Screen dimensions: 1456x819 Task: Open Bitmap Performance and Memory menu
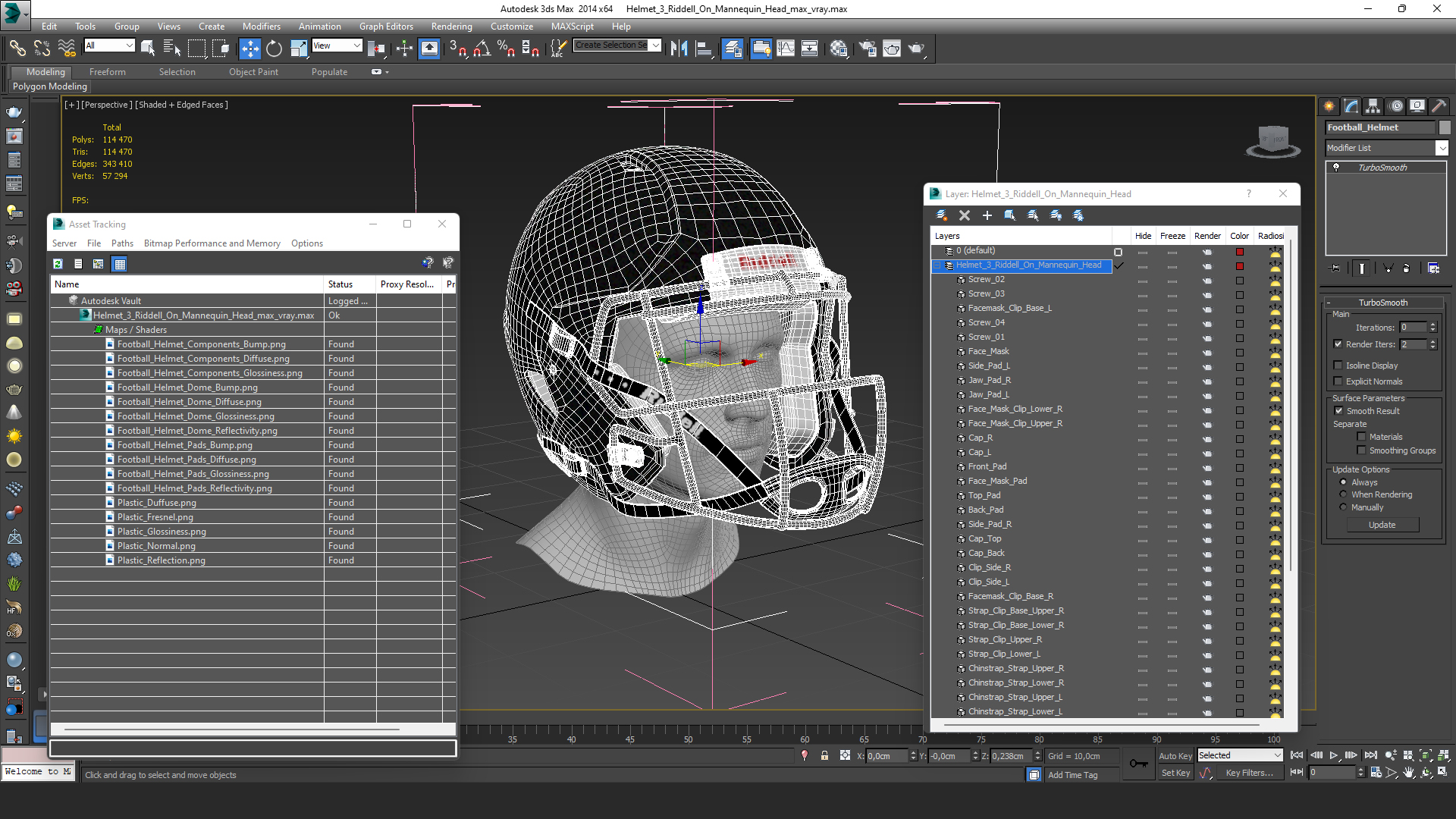212,243
